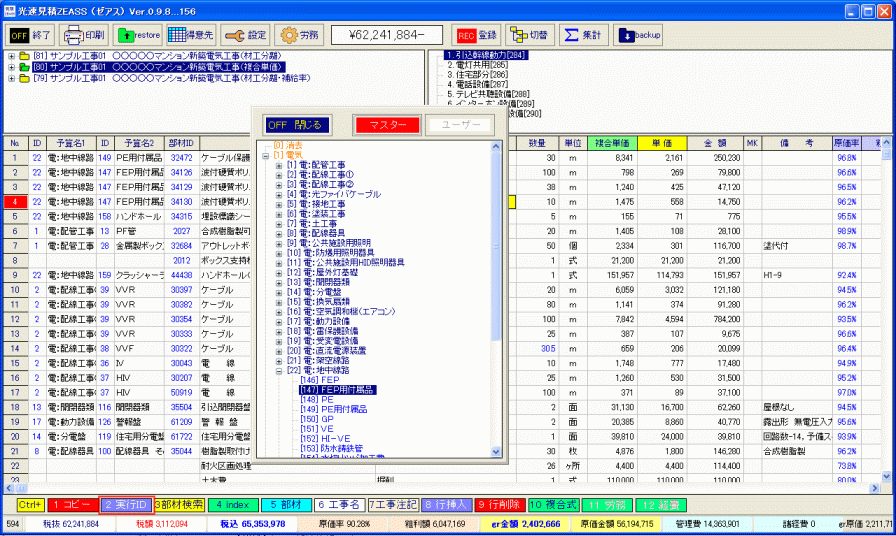Expand [14] 電:分電盤 node
This screenshot has height=536, width=896.
(279, 292)
